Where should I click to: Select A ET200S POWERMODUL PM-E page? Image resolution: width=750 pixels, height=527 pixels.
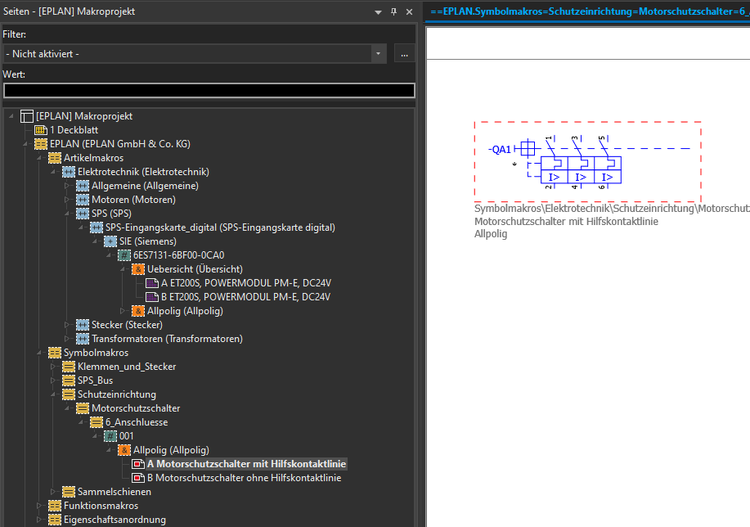(245, 283)
